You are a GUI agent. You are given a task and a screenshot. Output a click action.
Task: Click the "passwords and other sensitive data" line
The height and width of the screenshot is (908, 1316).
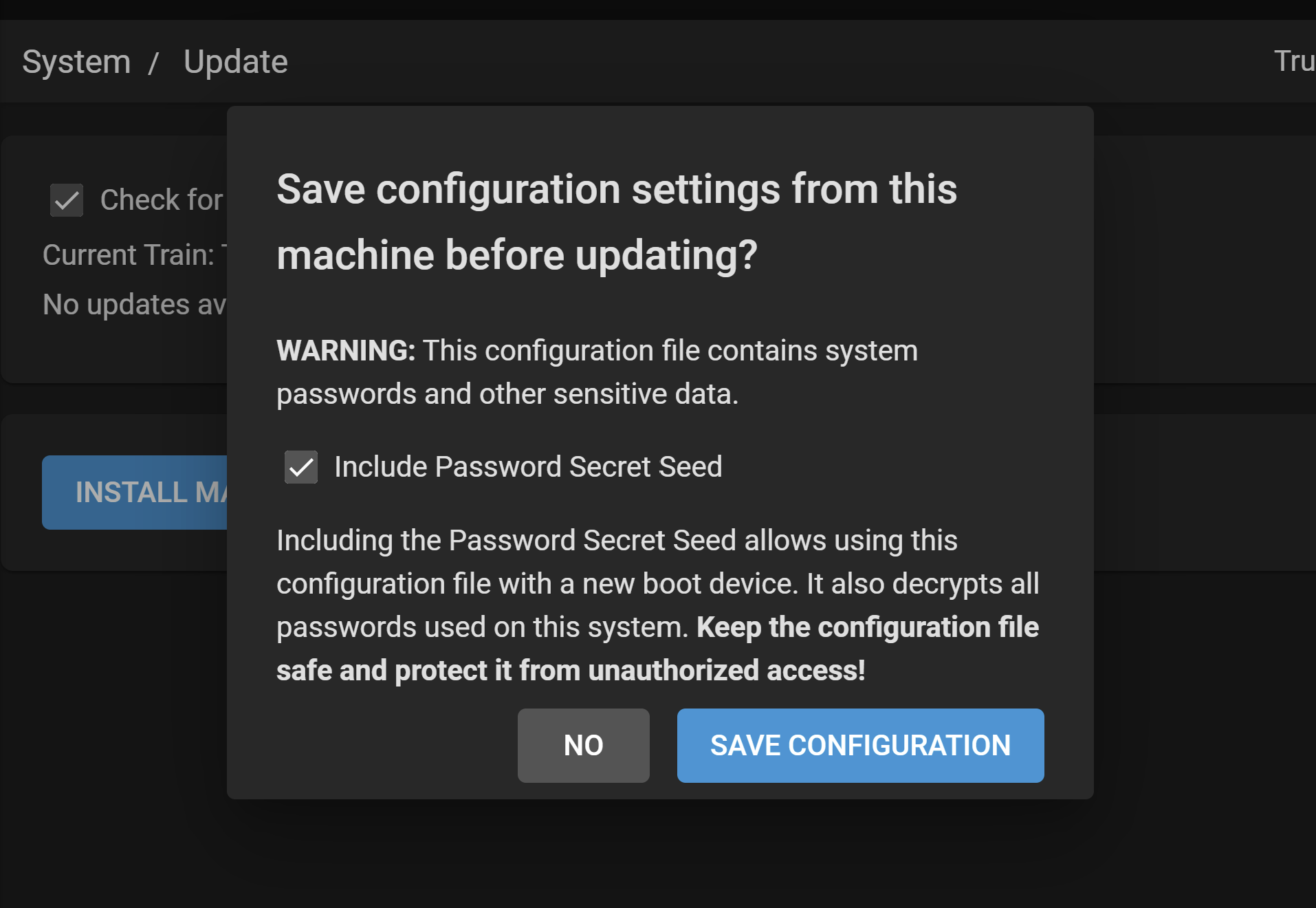coord(507,394)
